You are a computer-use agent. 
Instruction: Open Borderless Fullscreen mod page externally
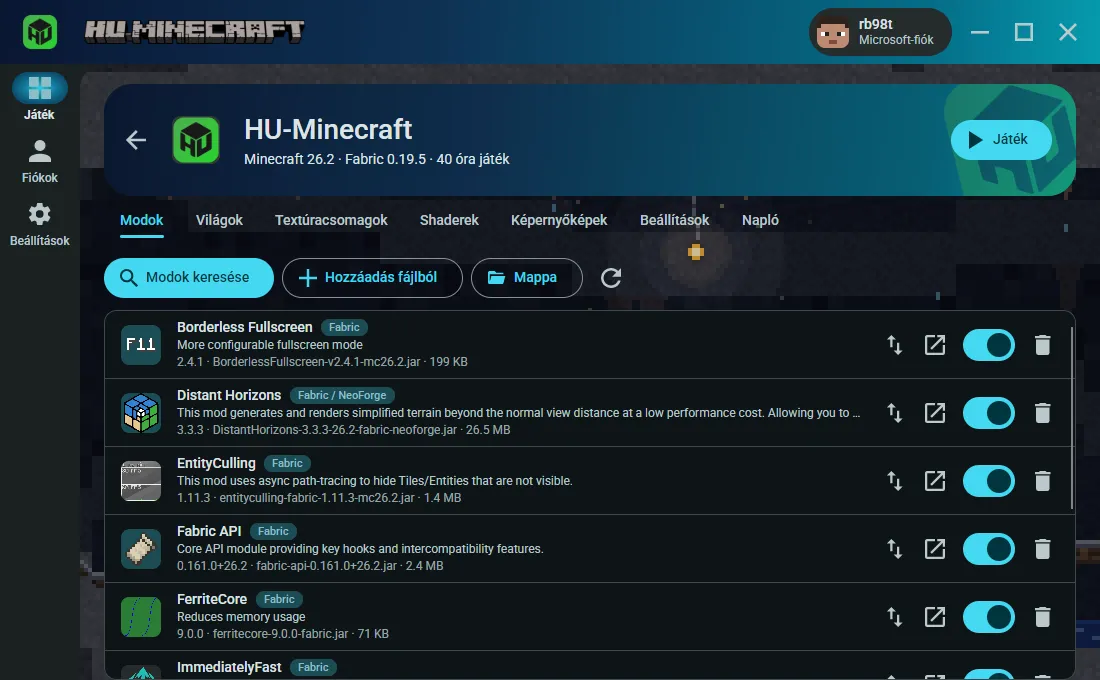tap(935, 345)
